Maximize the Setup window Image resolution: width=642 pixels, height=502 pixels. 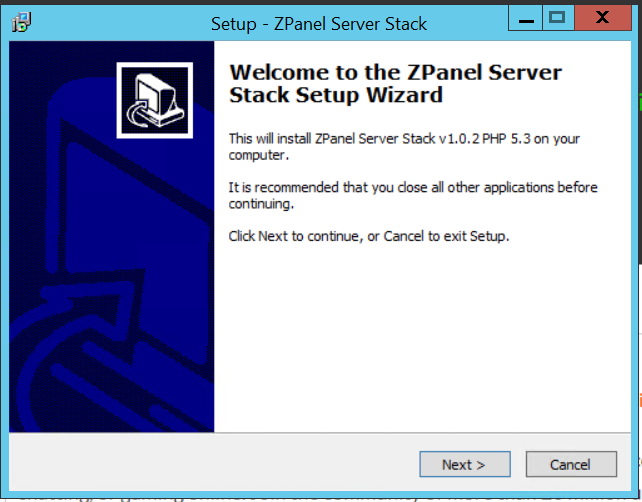pyautogui.click(x=558, y=18)
